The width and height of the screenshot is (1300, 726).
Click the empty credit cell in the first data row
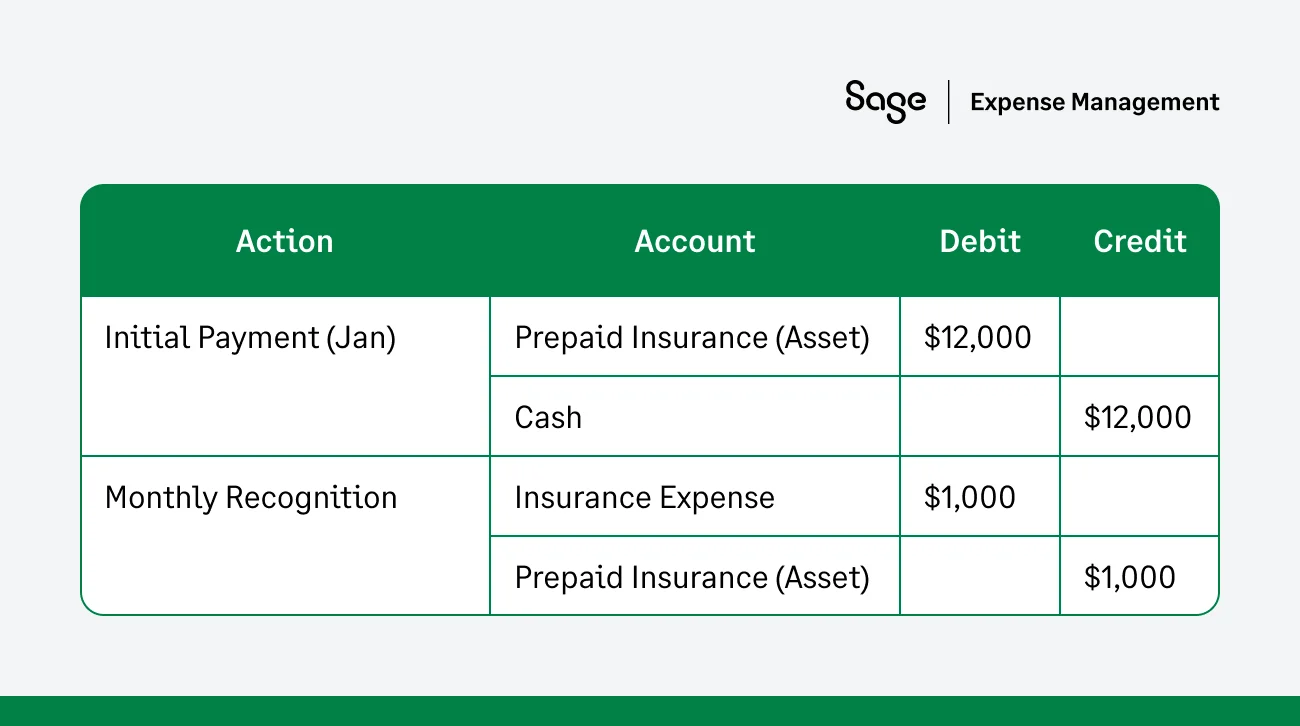(x=1140, y=337)
